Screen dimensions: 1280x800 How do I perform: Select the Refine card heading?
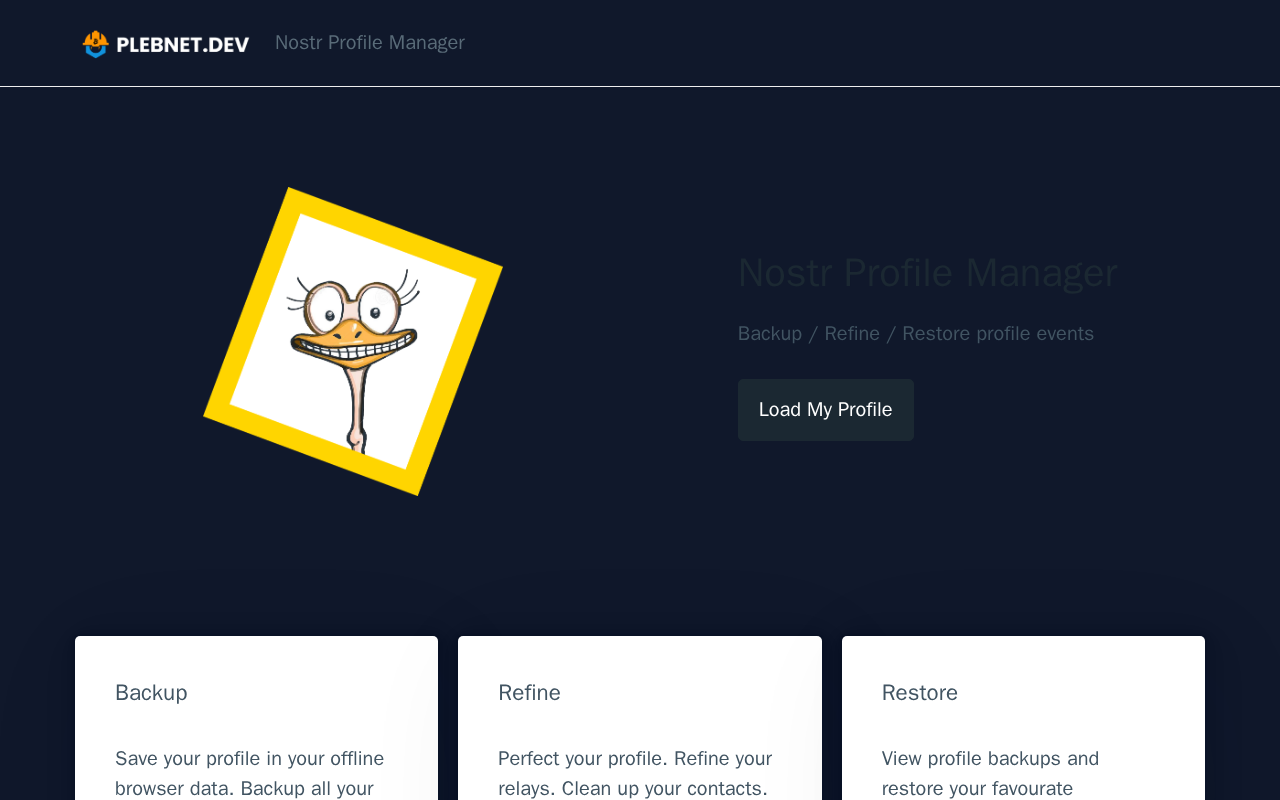[x=529, y=693]
